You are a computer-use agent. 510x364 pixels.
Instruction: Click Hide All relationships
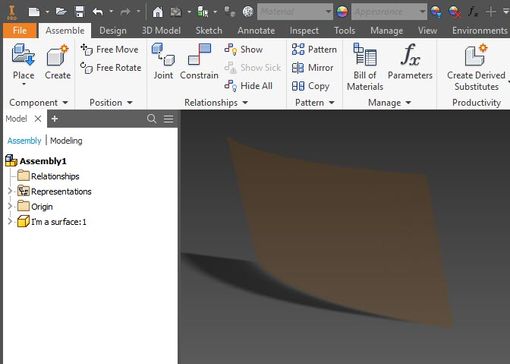pyautogui.click(x=248, y=86)
